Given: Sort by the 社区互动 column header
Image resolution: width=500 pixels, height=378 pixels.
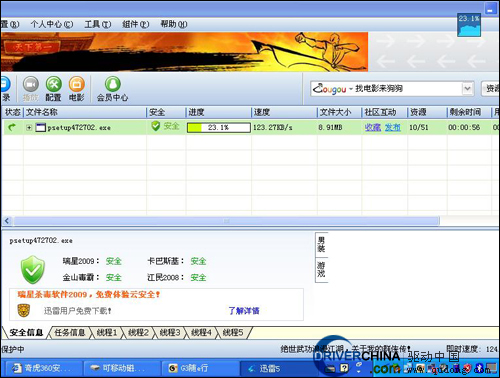Looking at the screenshot, I should (x=384, y=112).
